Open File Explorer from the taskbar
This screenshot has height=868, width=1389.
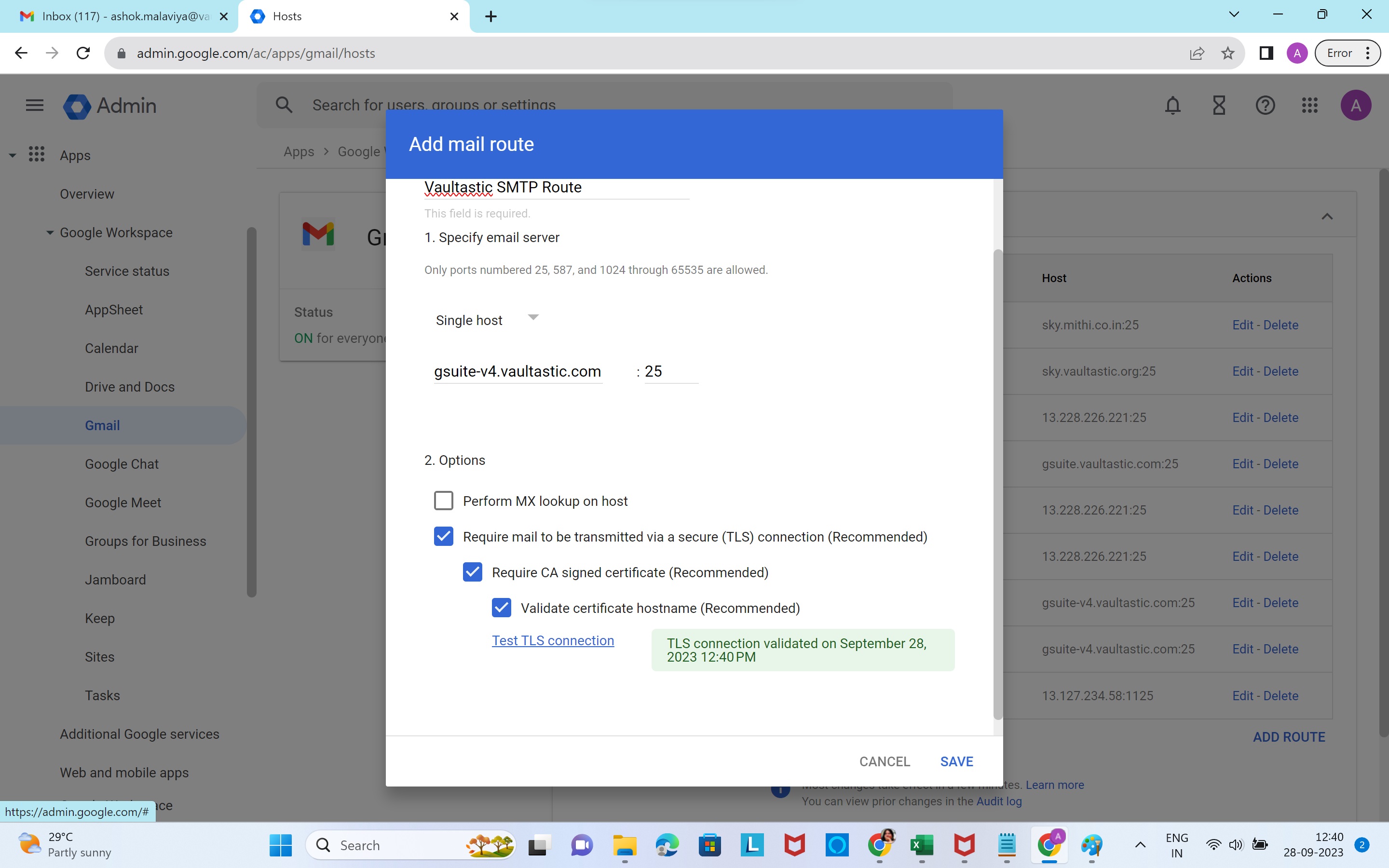[x=624, y=845]
